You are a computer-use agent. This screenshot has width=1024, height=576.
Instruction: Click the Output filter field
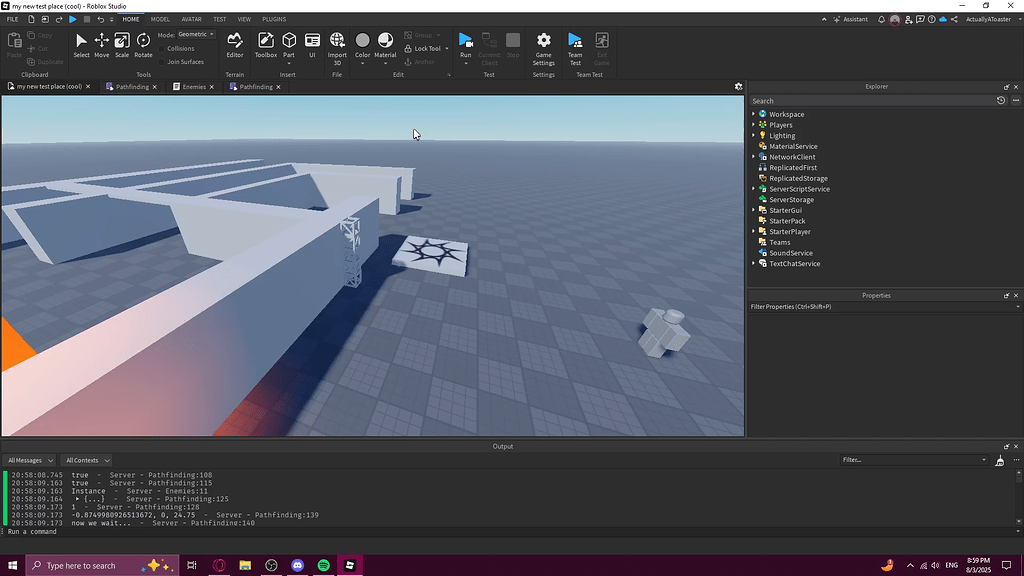coord(913,460)
